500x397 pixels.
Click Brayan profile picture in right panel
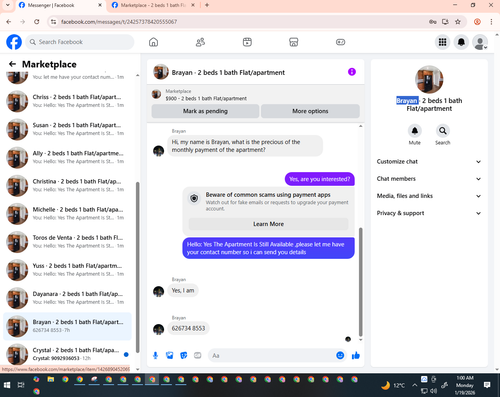429,79
